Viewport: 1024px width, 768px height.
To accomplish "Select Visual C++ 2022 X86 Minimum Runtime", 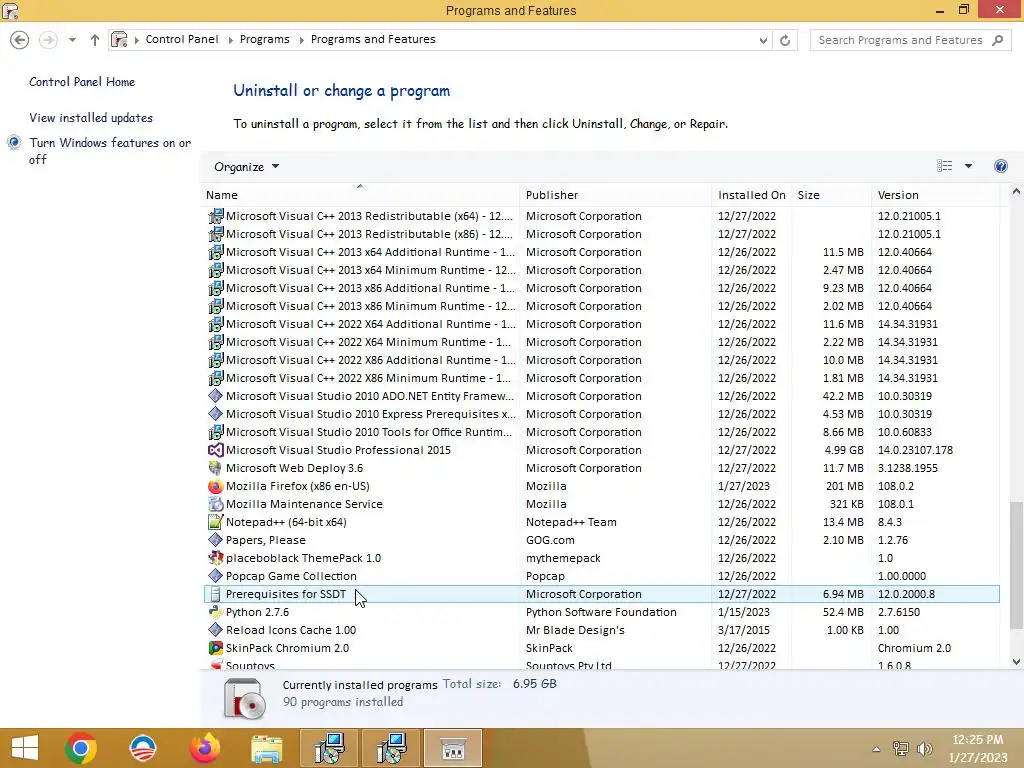I will [601, 378].
